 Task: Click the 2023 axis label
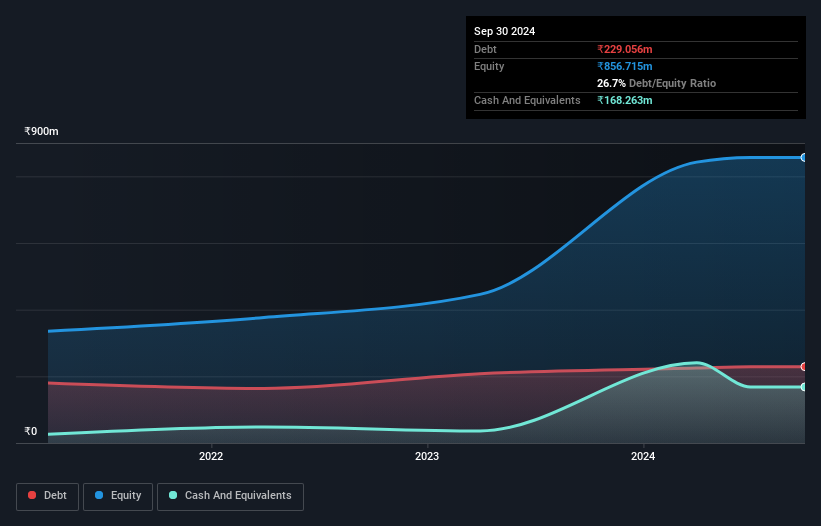[427, 456]
